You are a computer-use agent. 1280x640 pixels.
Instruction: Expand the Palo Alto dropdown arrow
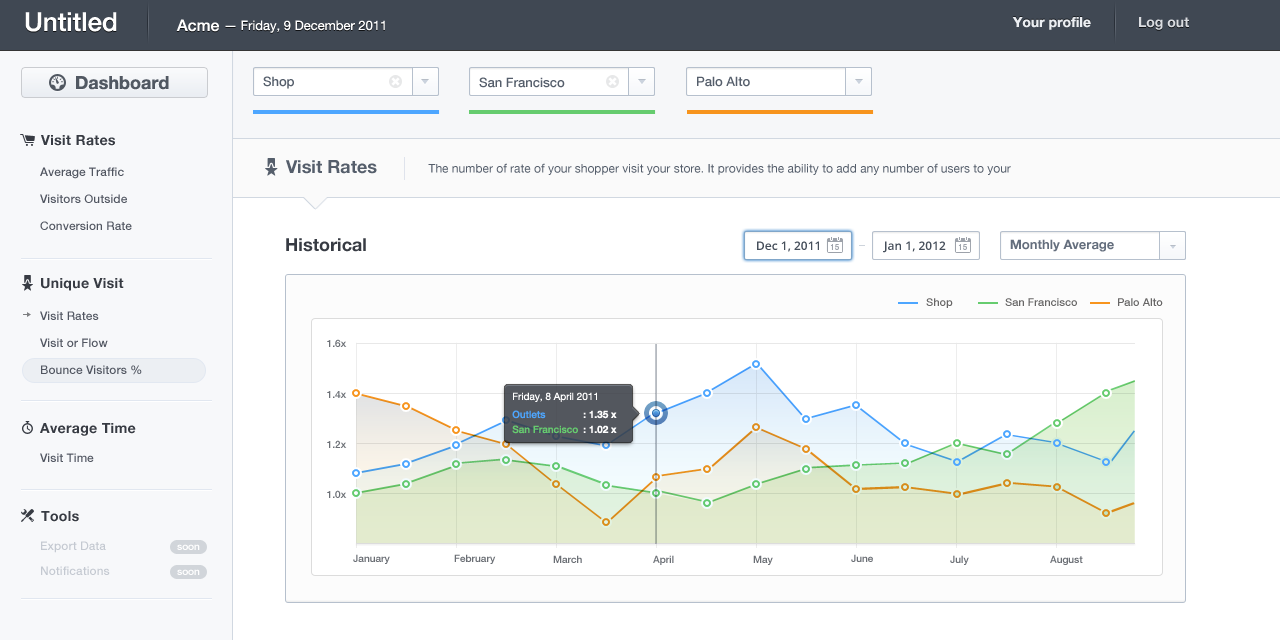pyautogui.click(x=859, y=82)
